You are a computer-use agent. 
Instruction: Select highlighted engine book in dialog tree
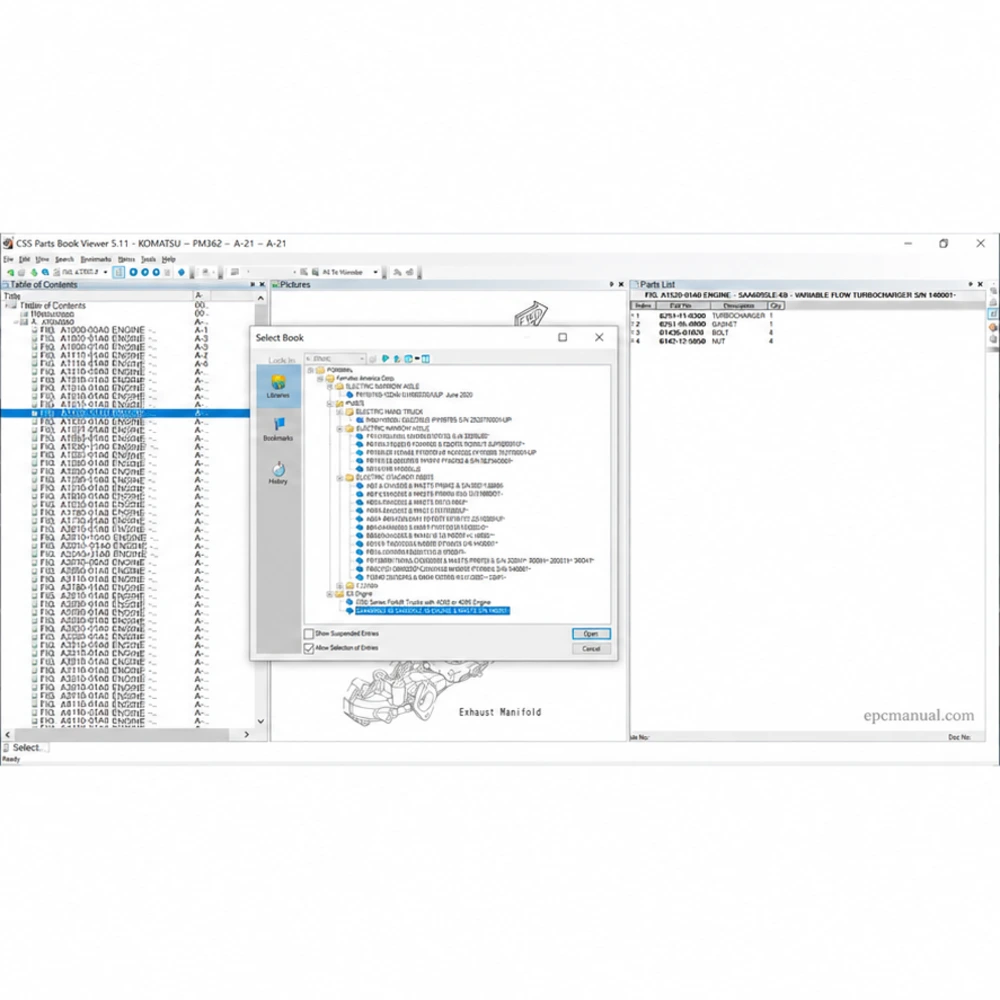coord(432,611)
